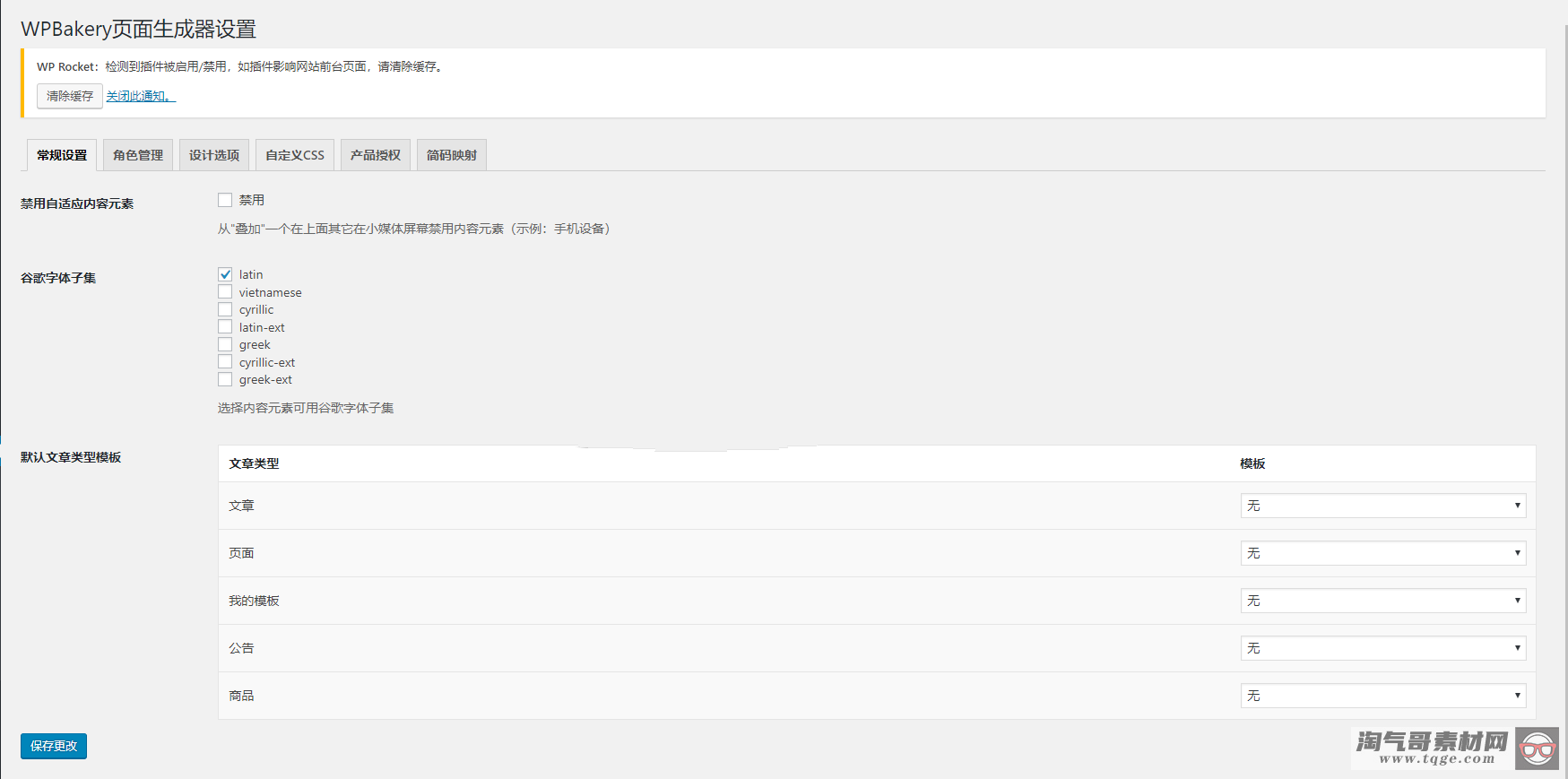
Task: Click the 选择内容元素可用谷歌字体子集 description text
Action: pos(306,408)
